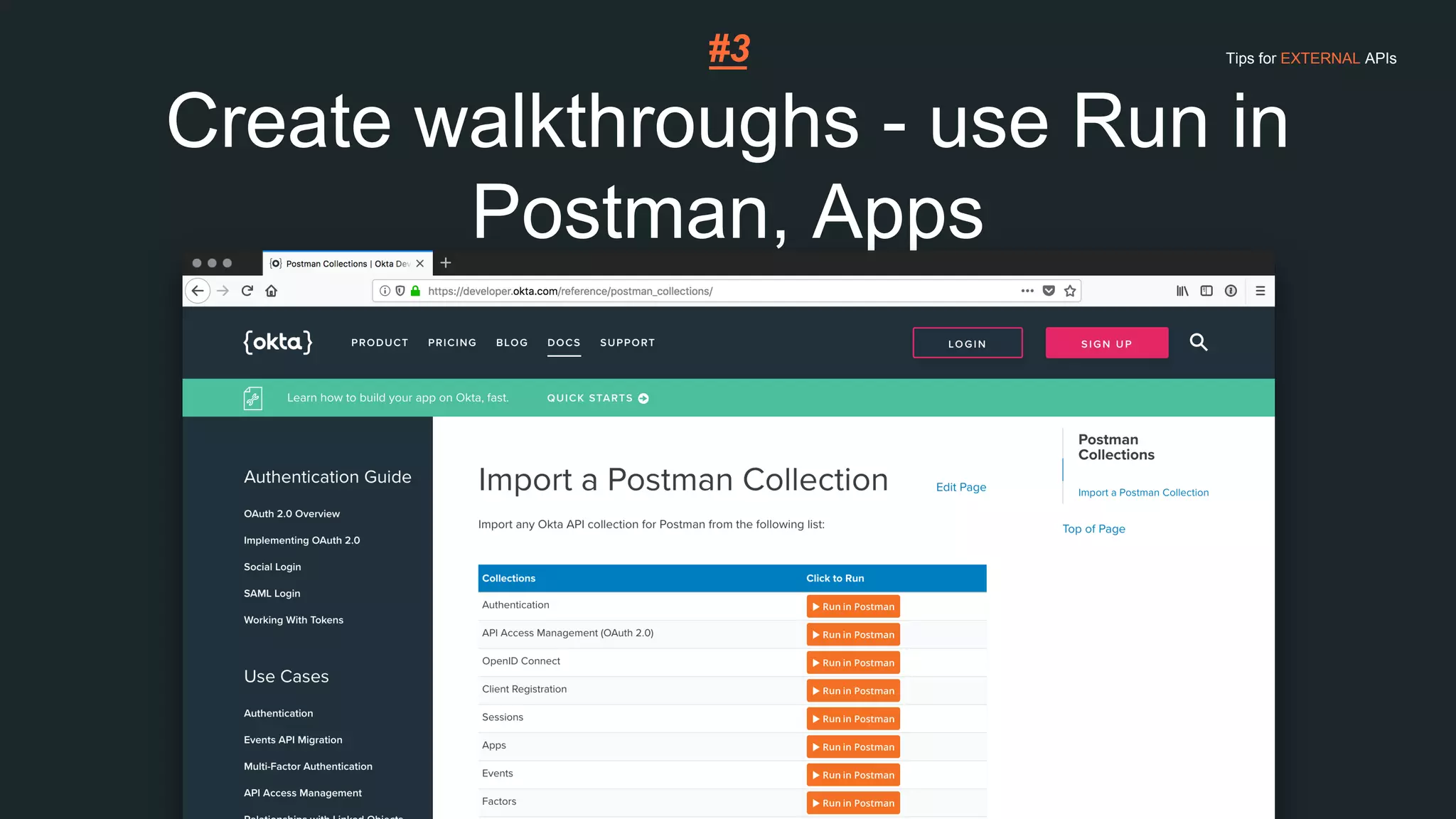The image size is (1456, 819).
Task: Run Sessions collection in Postman
Action: (853, 719)
